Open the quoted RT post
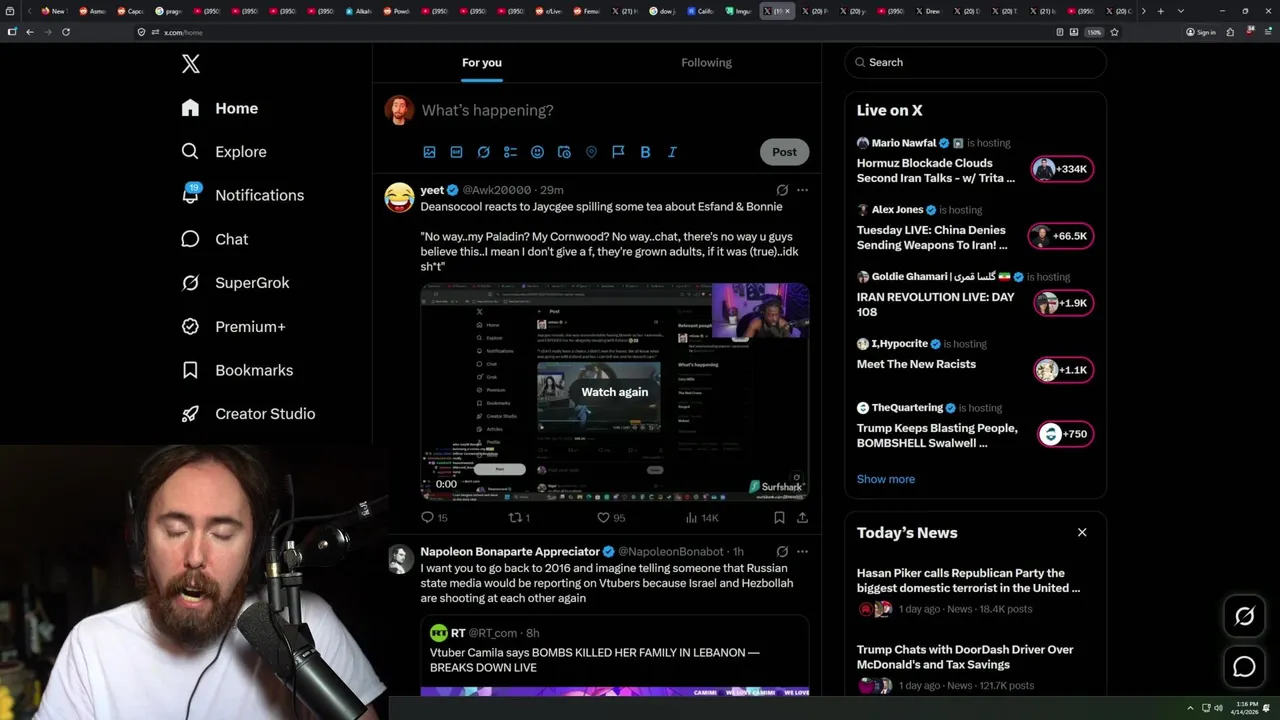This screenshot has height=720, width=1280. 615,655
